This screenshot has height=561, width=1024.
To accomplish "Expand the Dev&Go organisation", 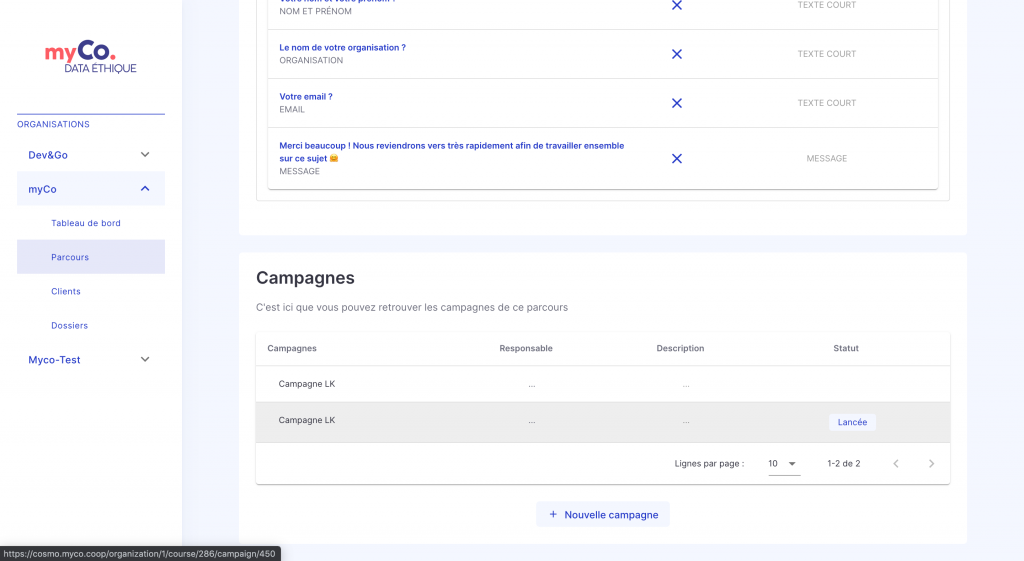I will pyautogui.click(x=91, y=155).
